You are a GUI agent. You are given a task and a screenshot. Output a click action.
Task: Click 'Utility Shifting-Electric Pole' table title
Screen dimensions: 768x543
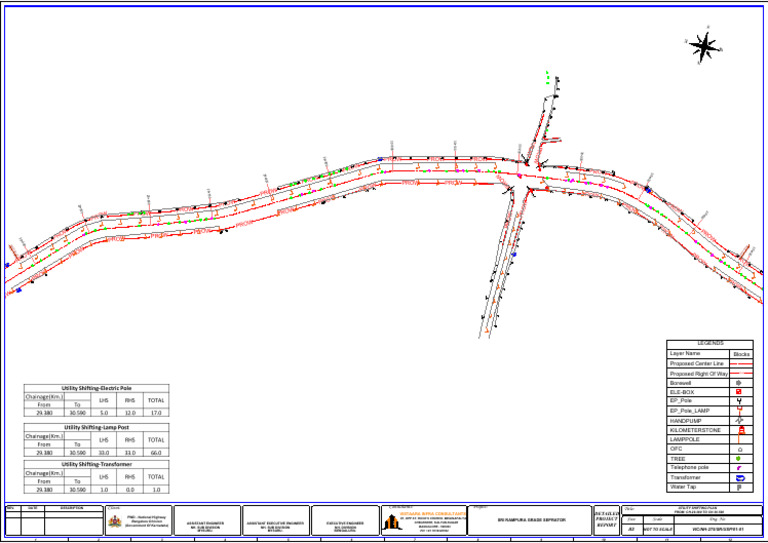click(x=96, y=388)
